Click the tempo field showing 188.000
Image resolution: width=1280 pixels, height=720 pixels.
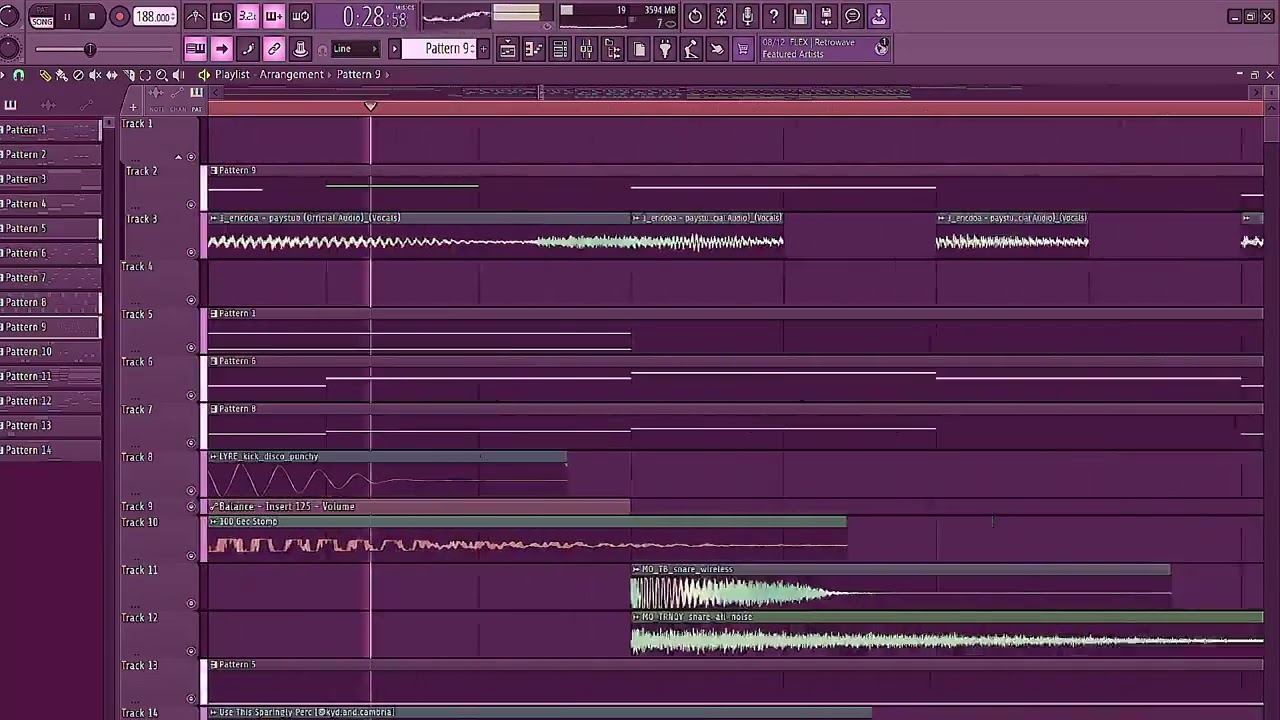click(155, 17)
